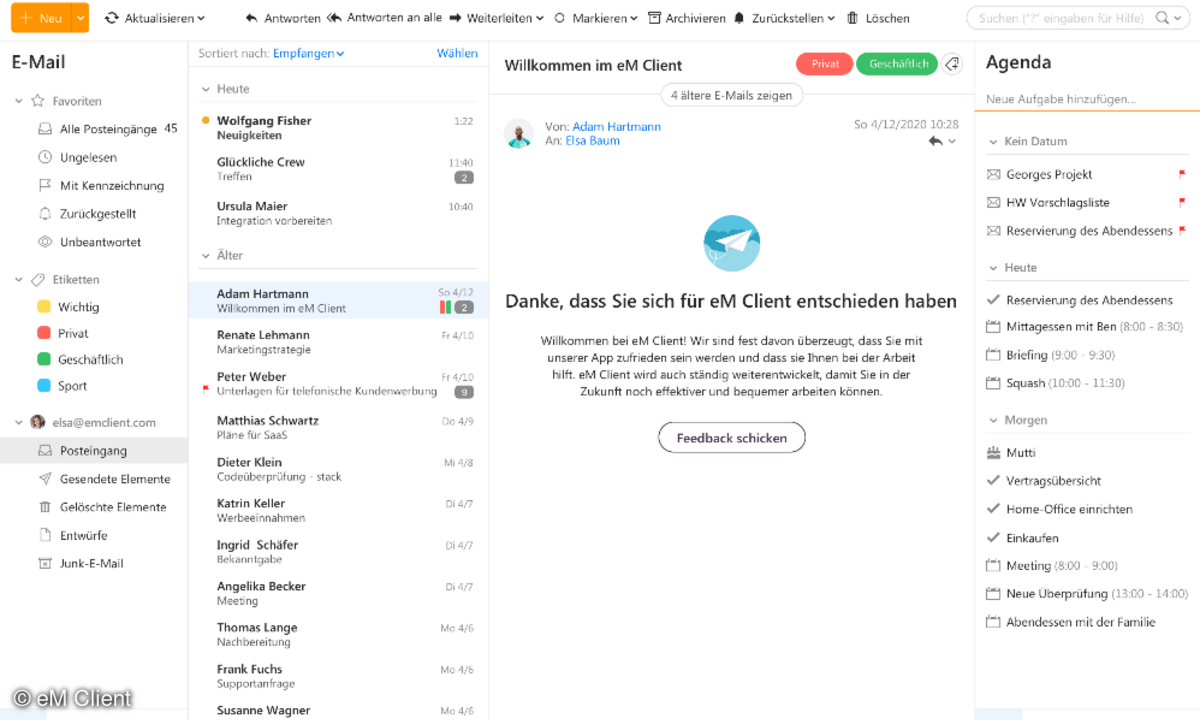
Task: Collapse the Älter message group
Action: [x=206, y=256]
